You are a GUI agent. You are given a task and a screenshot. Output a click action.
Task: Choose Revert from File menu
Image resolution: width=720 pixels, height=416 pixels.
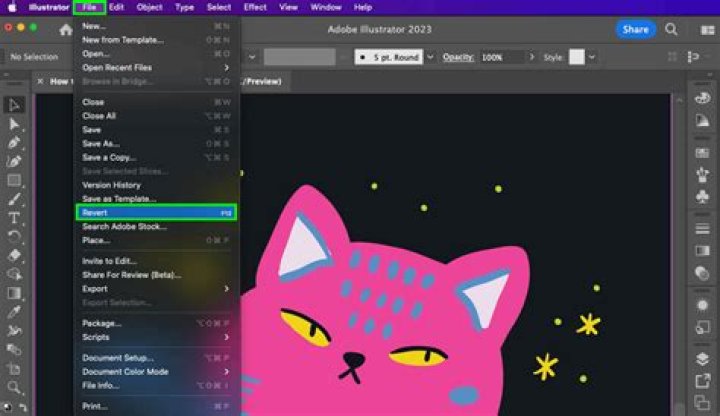pos(156,213)
